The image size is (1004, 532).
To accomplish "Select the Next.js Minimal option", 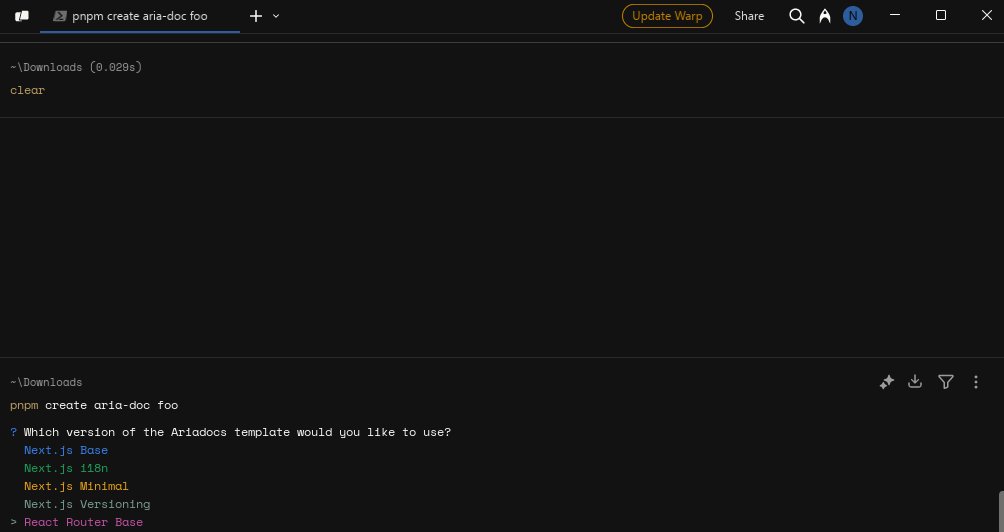I will tap(76, 486).
